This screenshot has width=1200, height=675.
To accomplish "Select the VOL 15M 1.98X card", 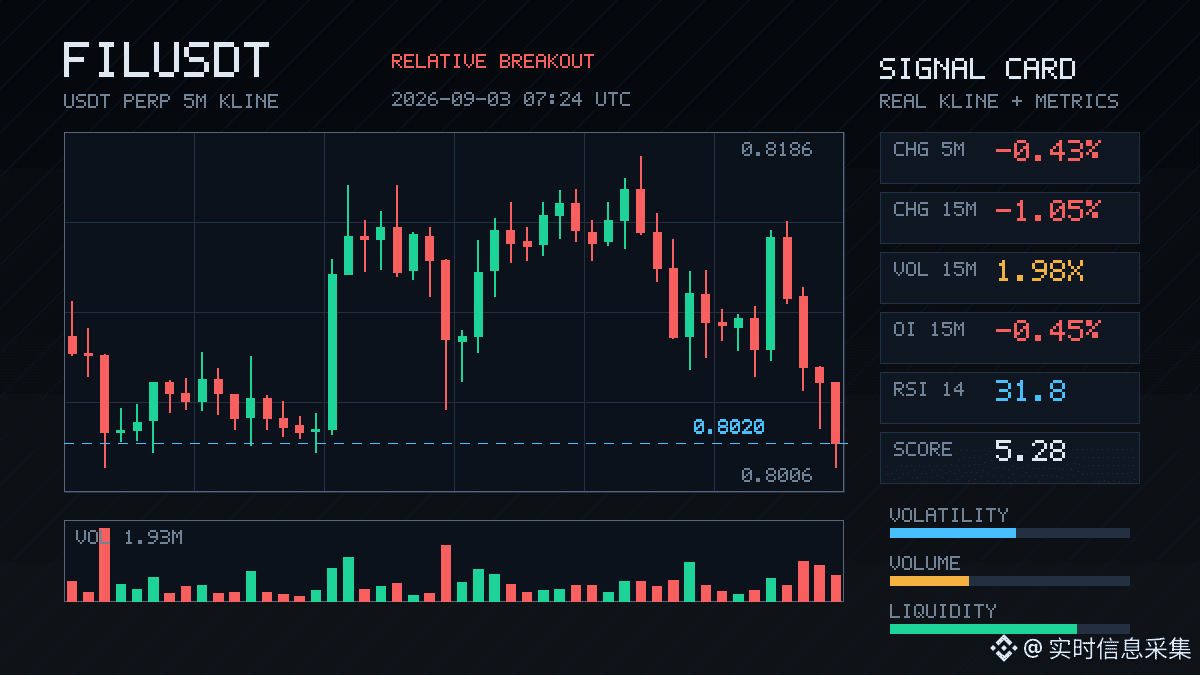I will point(1009,278).
